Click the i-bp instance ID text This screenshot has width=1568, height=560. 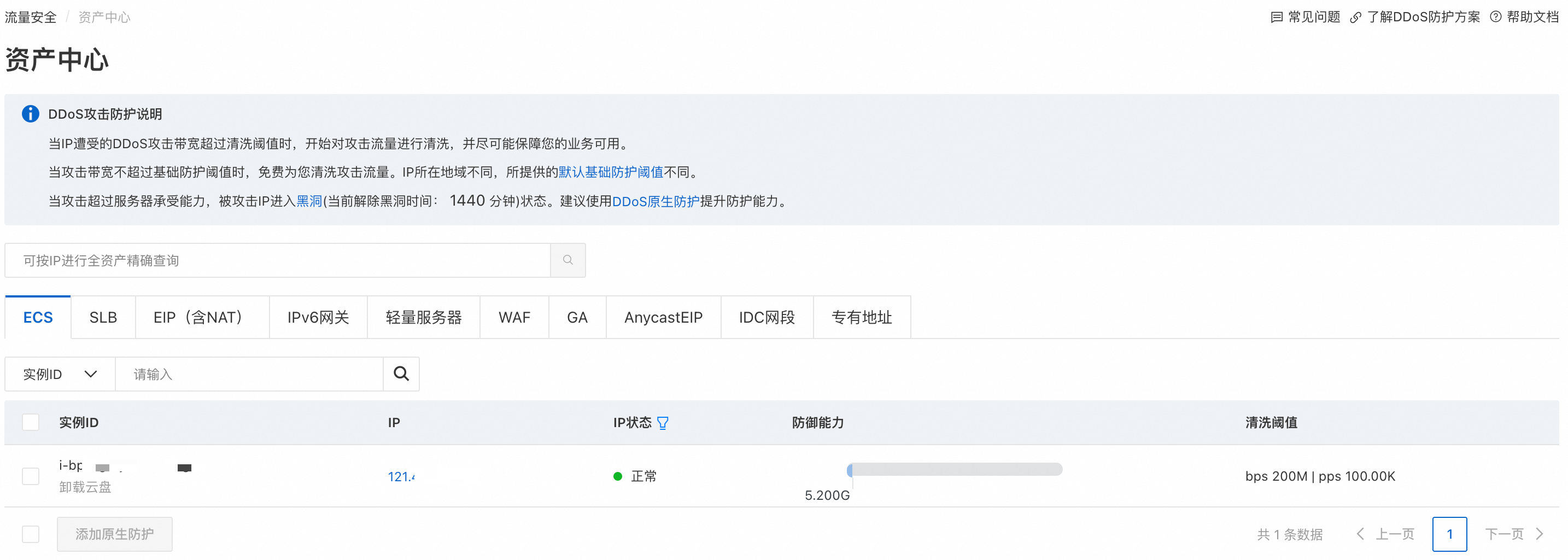[x=71, y=465]
